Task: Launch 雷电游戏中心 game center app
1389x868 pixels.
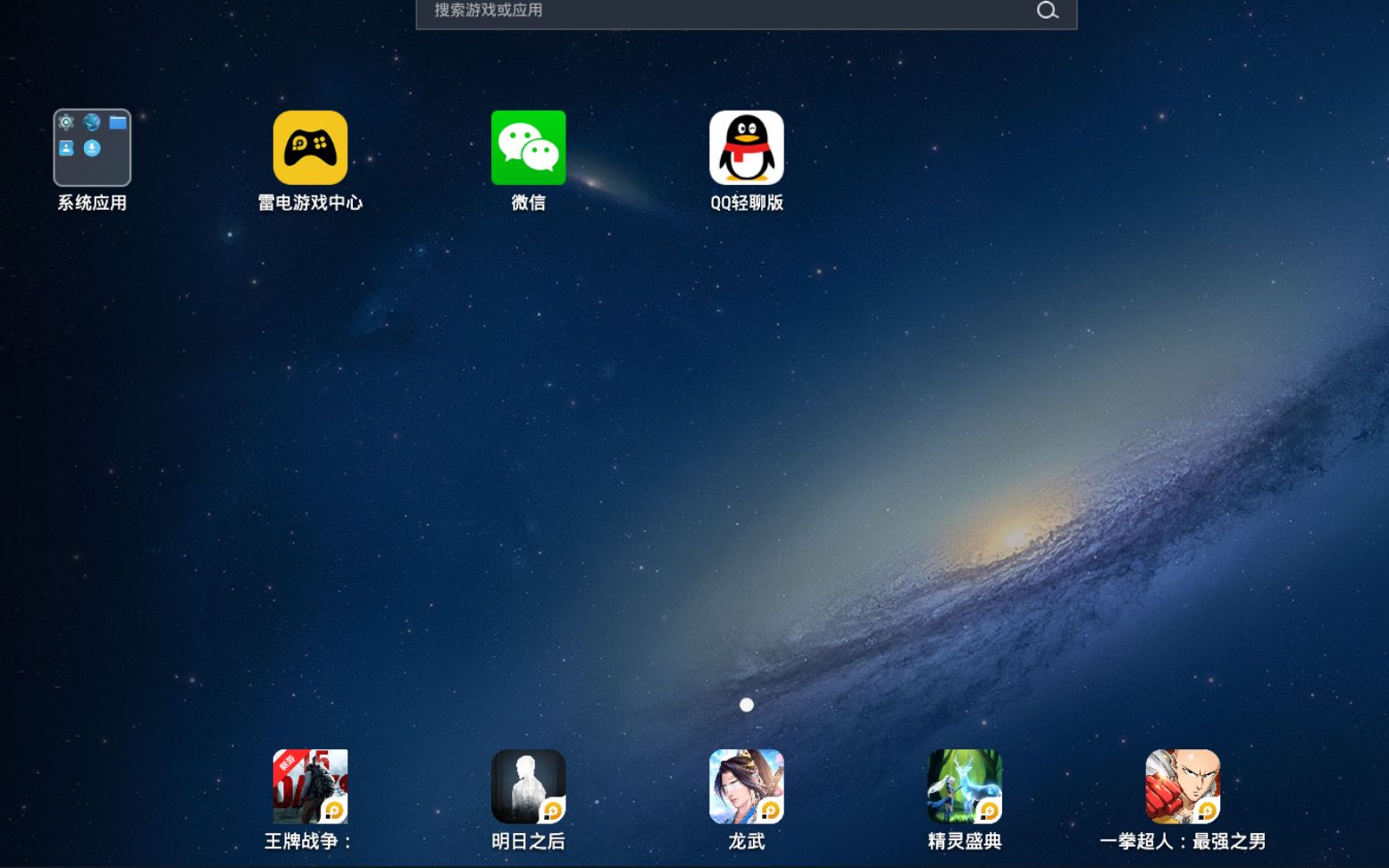Action: coord(310,147)
